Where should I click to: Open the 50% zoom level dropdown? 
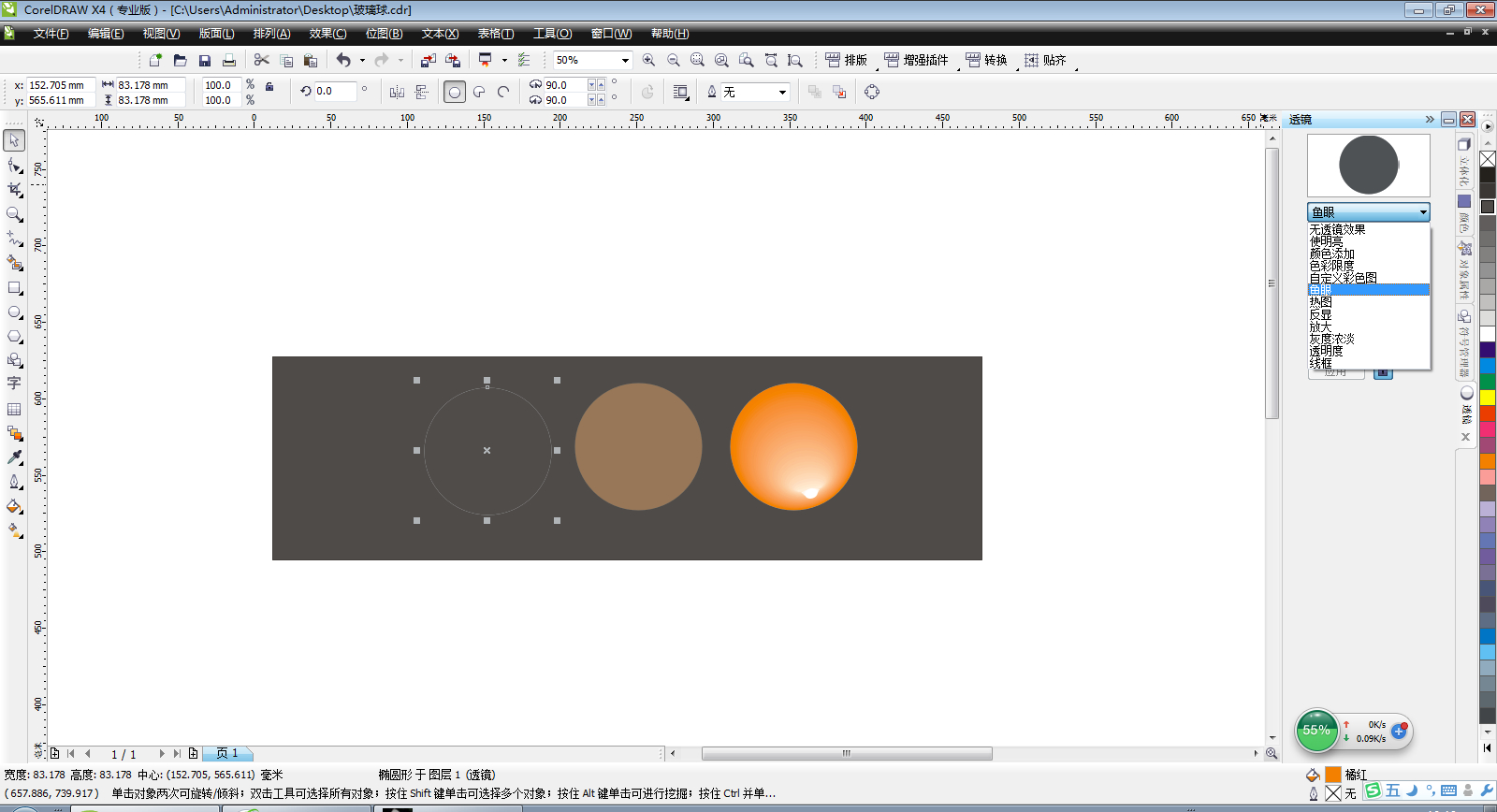[625, 60]
